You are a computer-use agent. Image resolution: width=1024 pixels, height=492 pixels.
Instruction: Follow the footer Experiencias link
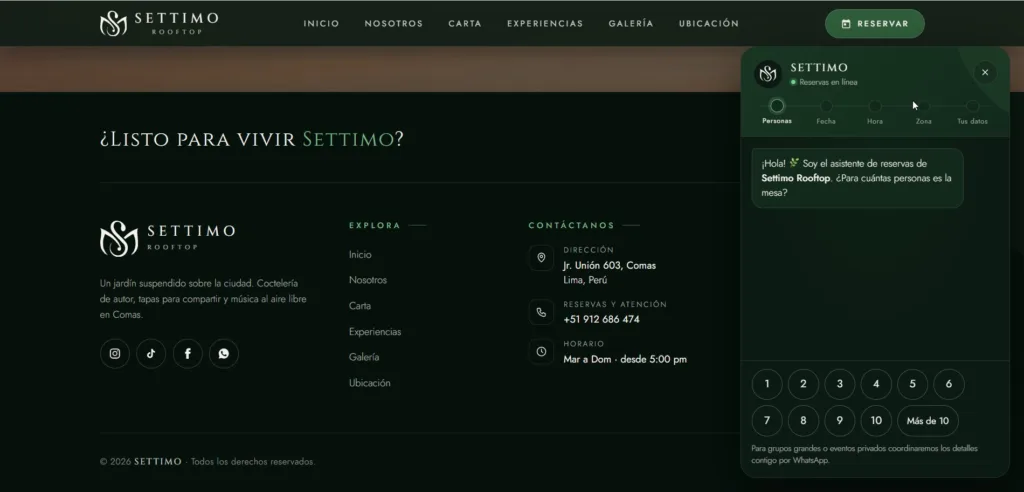pos(375,332)
